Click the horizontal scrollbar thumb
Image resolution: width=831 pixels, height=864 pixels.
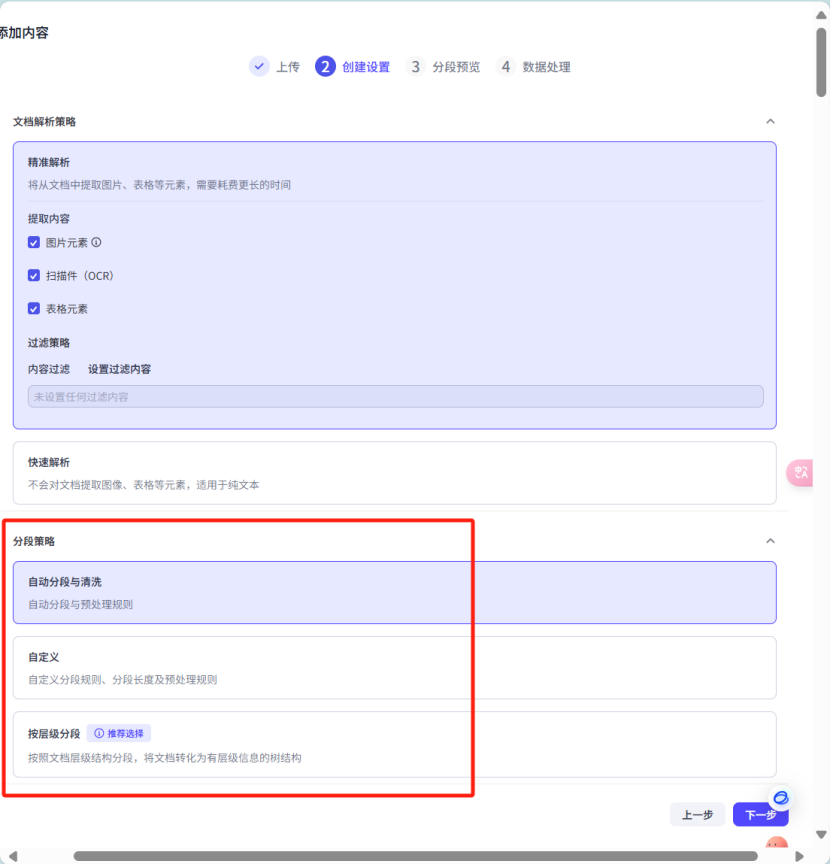click(x=416, y=856)
